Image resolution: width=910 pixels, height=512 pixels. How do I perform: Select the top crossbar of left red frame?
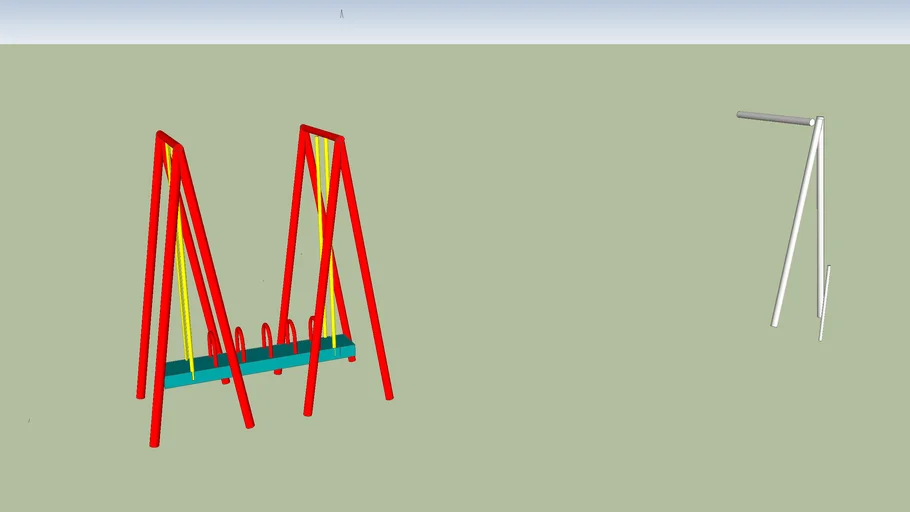tap(169, 139)
